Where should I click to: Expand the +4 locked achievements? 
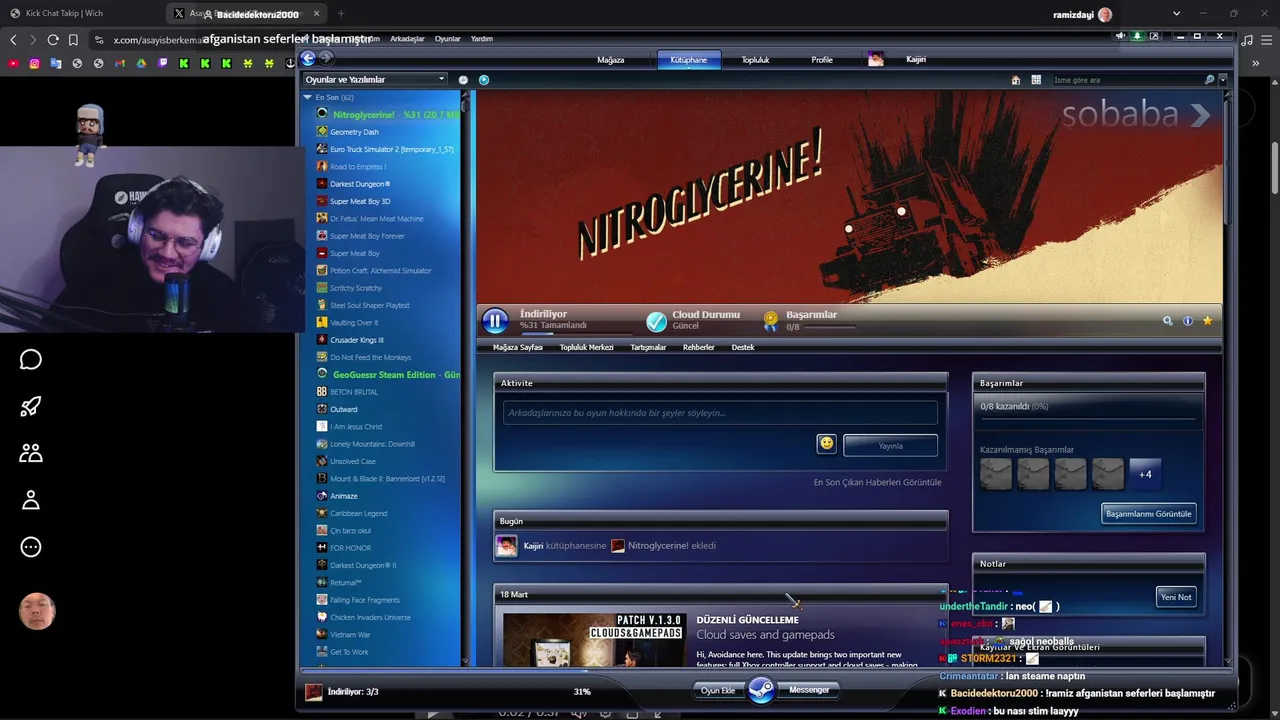pos(1145,475)
